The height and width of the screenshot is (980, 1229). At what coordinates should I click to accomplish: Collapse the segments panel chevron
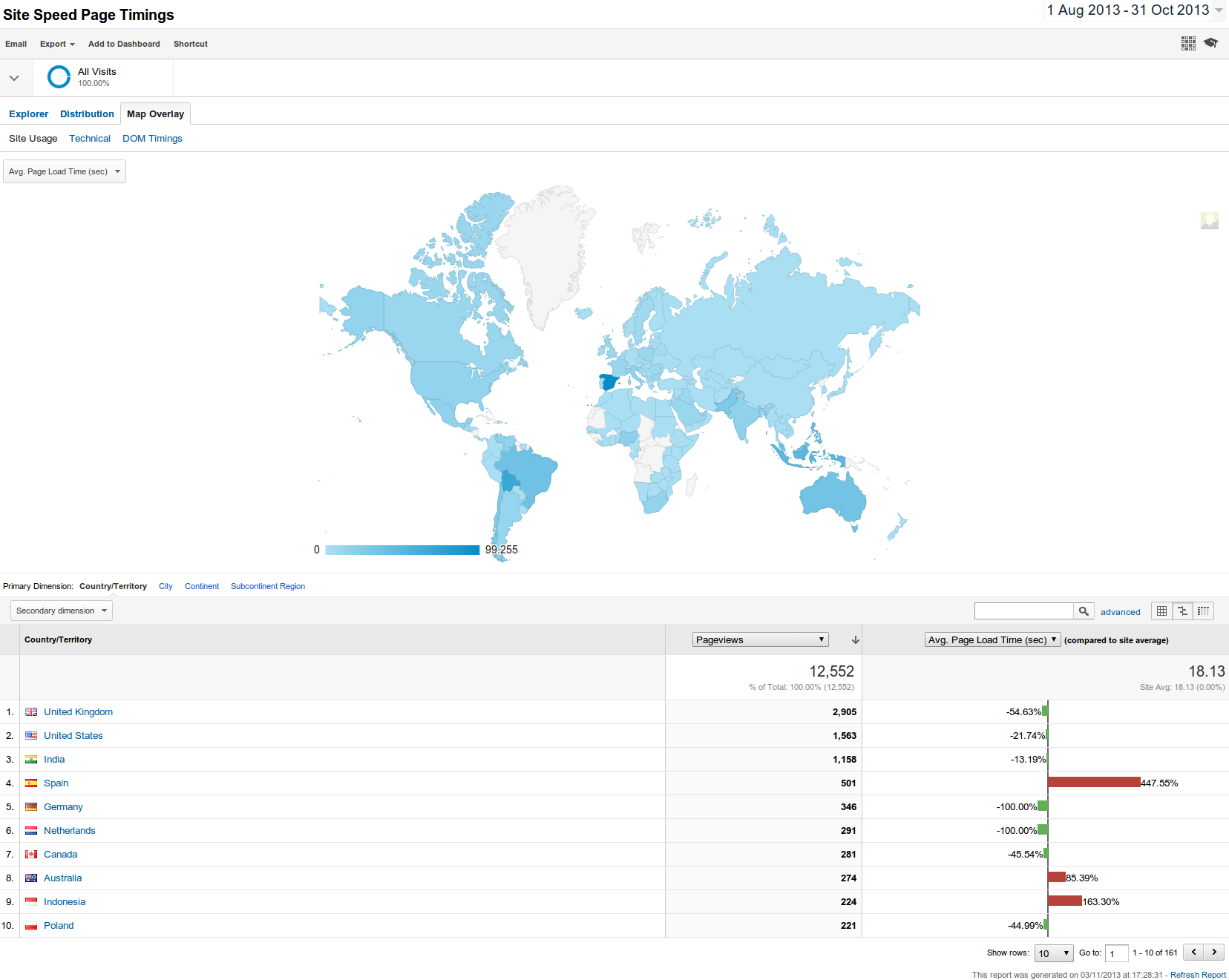(x=13, y=76)
